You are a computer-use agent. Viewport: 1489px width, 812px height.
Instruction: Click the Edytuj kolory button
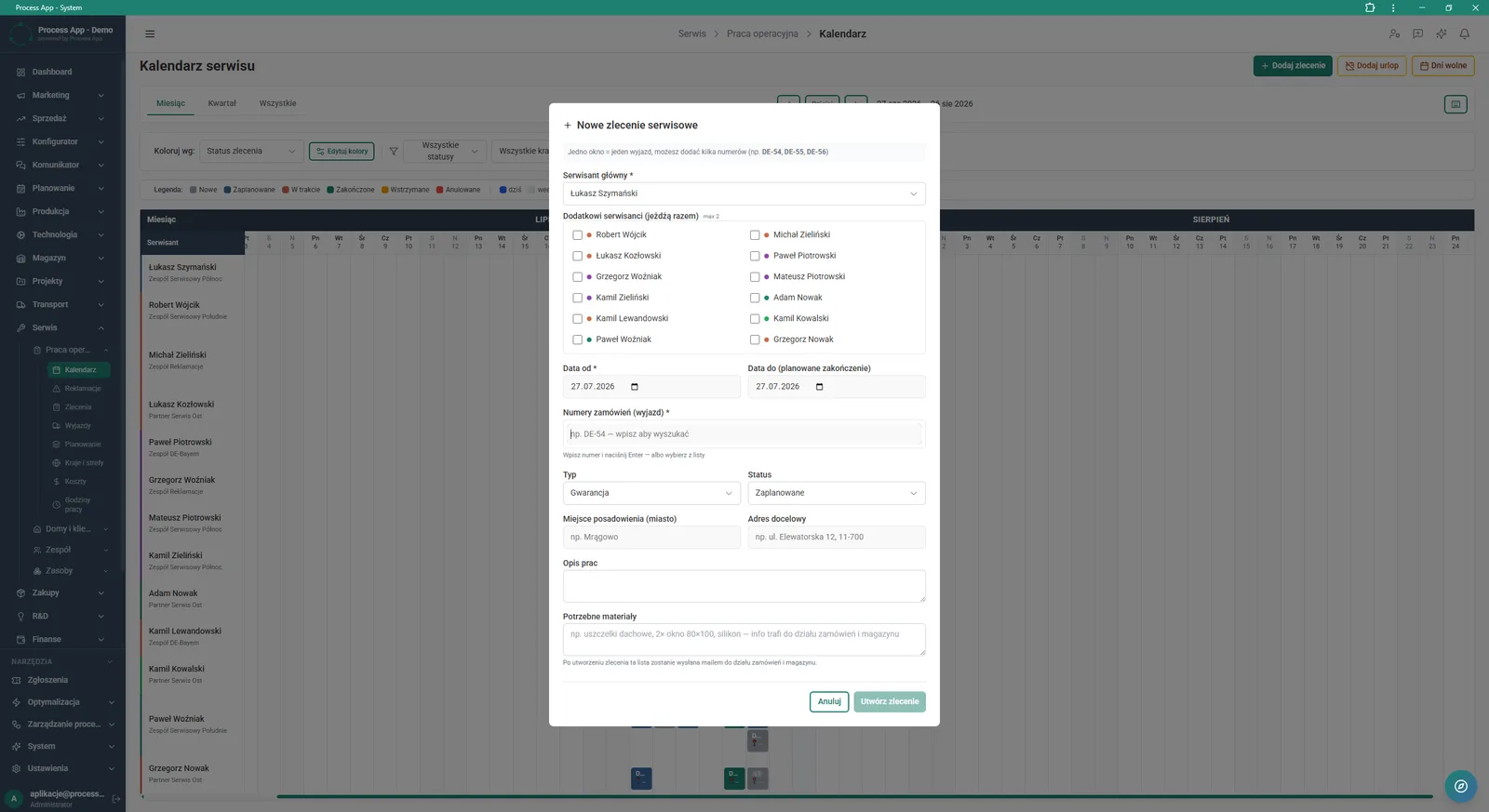[342, 151]
